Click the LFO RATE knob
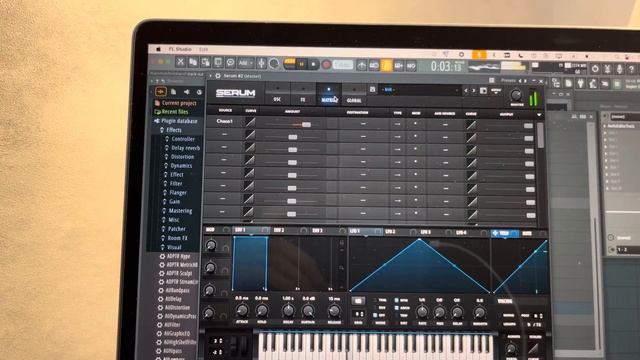 (x=422, y=312)
